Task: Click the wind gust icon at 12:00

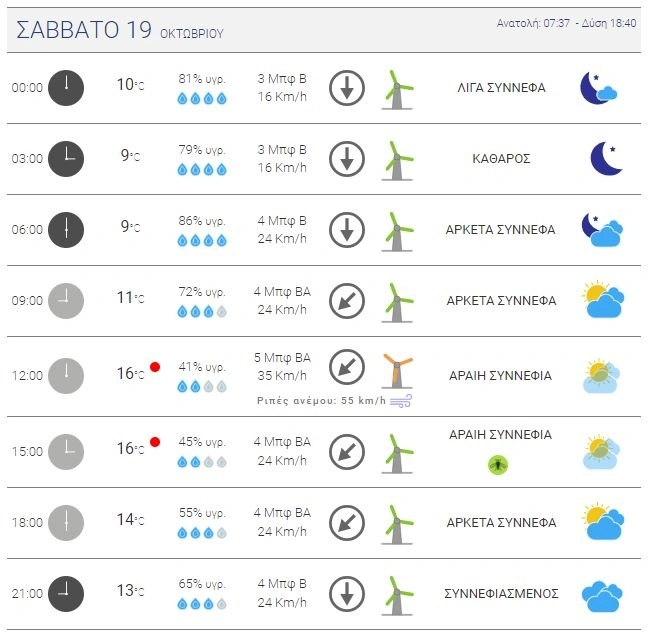Action: (x=402, y=401)
